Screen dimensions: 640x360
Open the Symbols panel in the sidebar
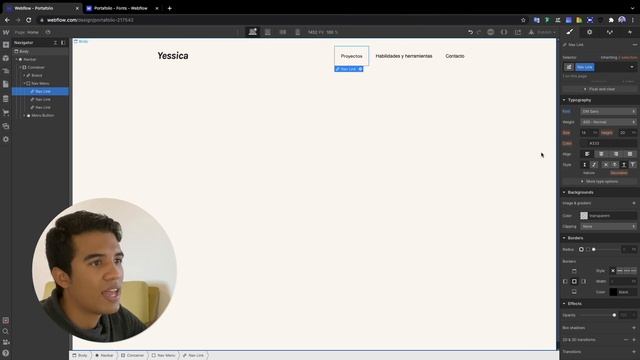point(6,58)
